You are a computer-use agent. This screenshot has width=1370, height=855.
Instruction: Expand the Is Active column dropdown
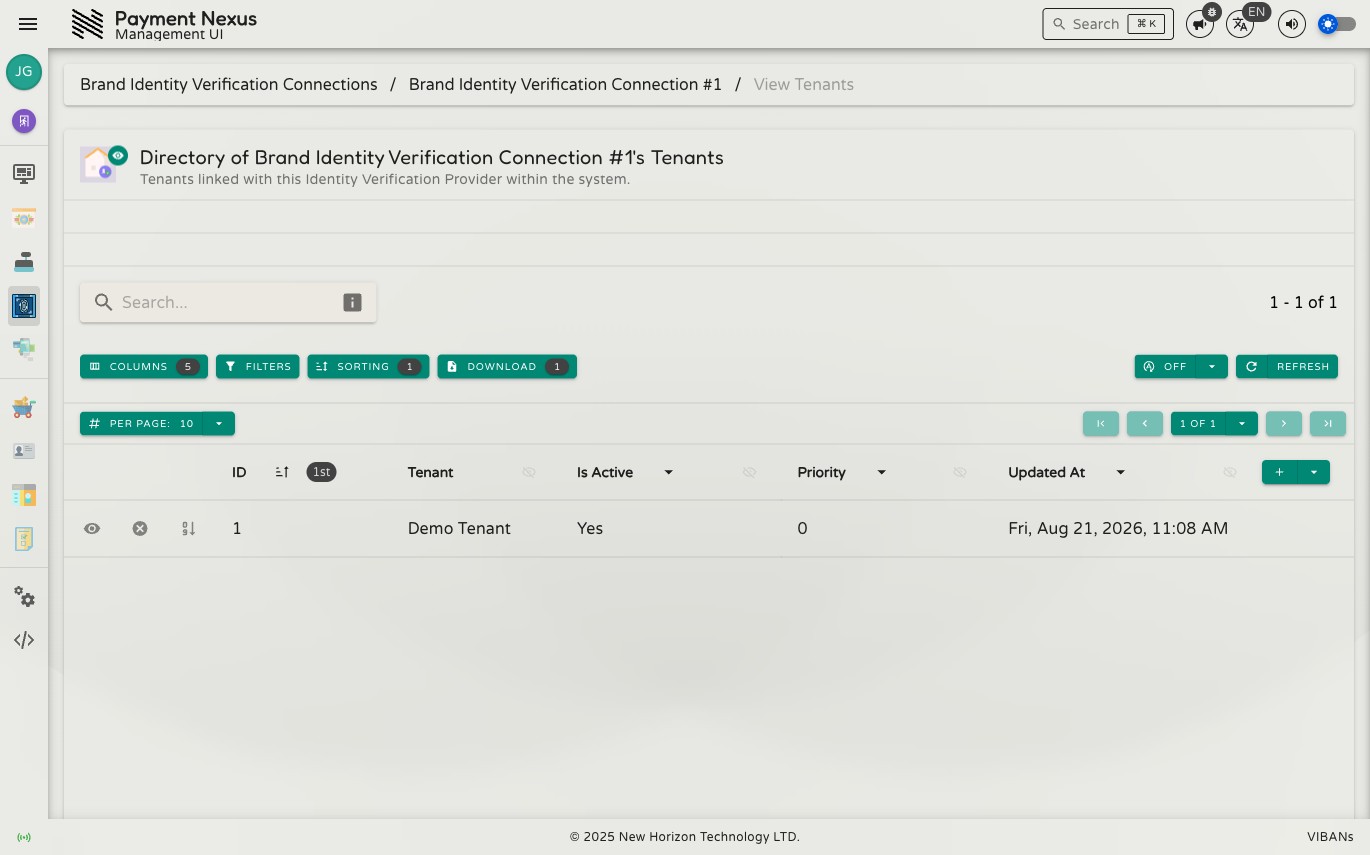[x=669, y=472]
